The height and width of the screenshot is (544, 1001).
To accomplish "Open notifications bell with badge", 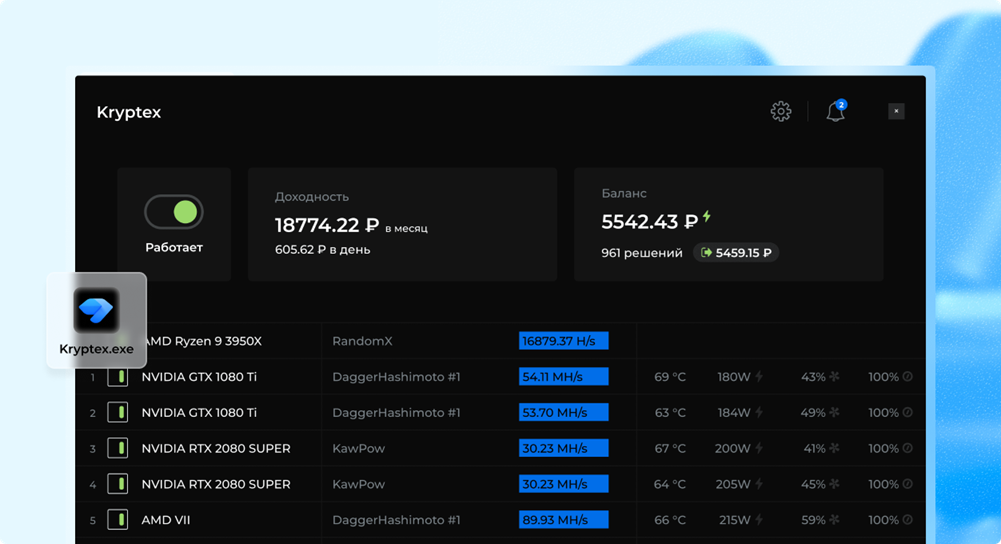I will [x=836, y=112].
